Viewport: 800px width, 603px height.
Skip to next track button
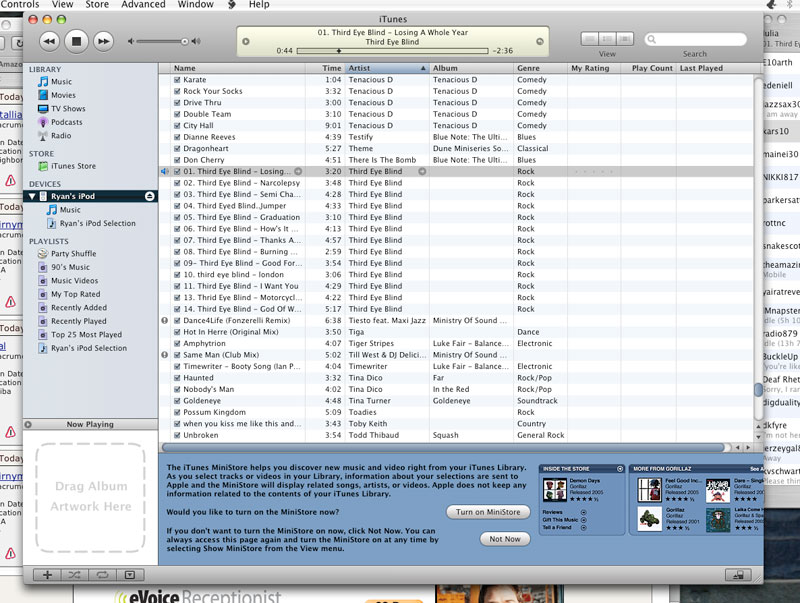(x=103, y=41)
